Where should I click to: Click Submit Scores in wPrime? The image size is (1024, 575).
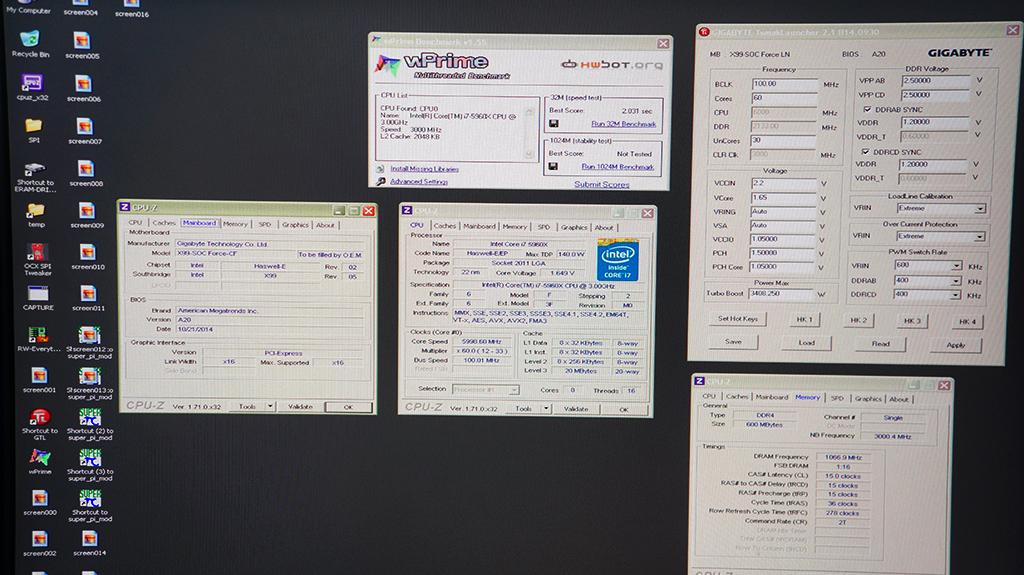(601, 184)
